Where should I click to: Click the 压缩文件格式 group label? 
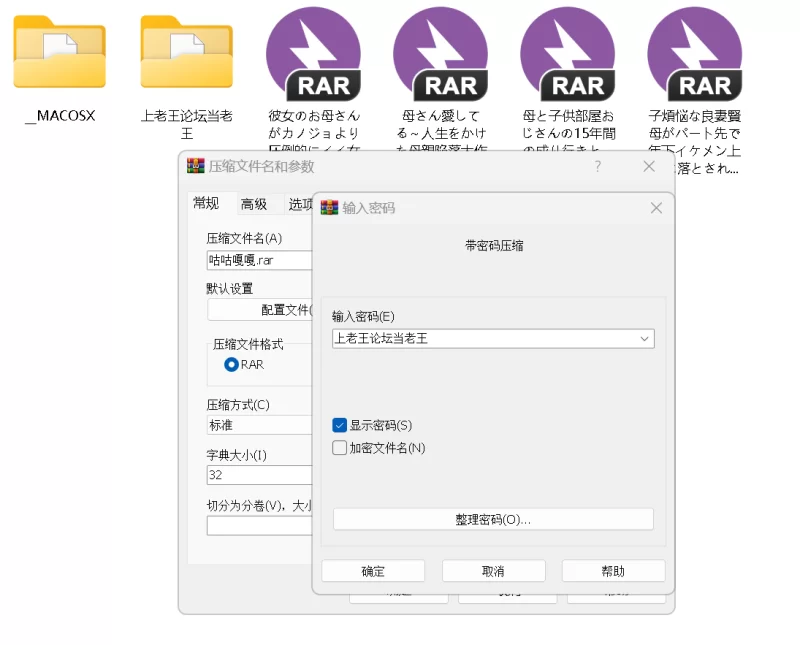(x=248, y=344)
